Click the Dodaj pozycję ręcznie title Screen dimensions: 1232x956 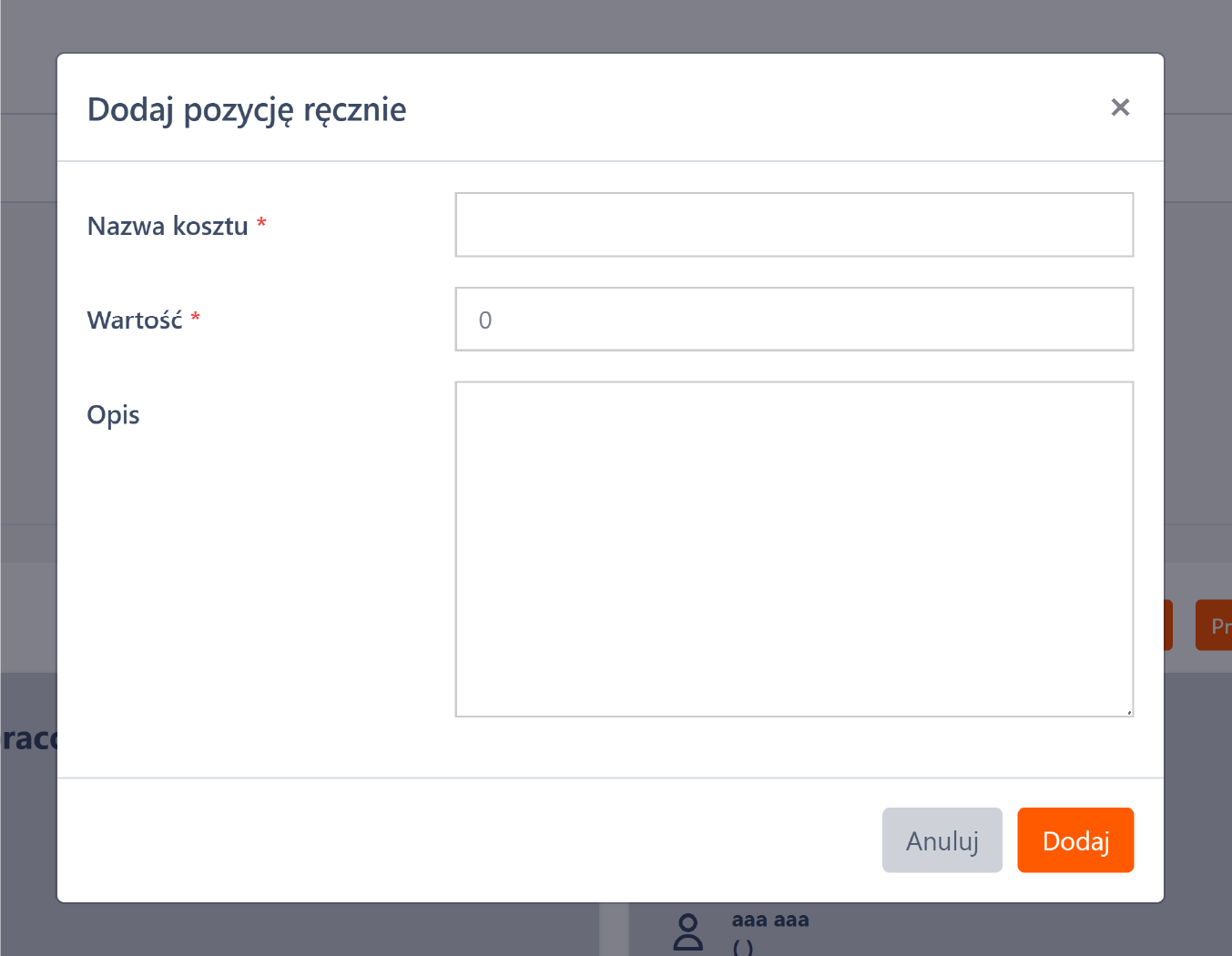click(x=247, y=109)
